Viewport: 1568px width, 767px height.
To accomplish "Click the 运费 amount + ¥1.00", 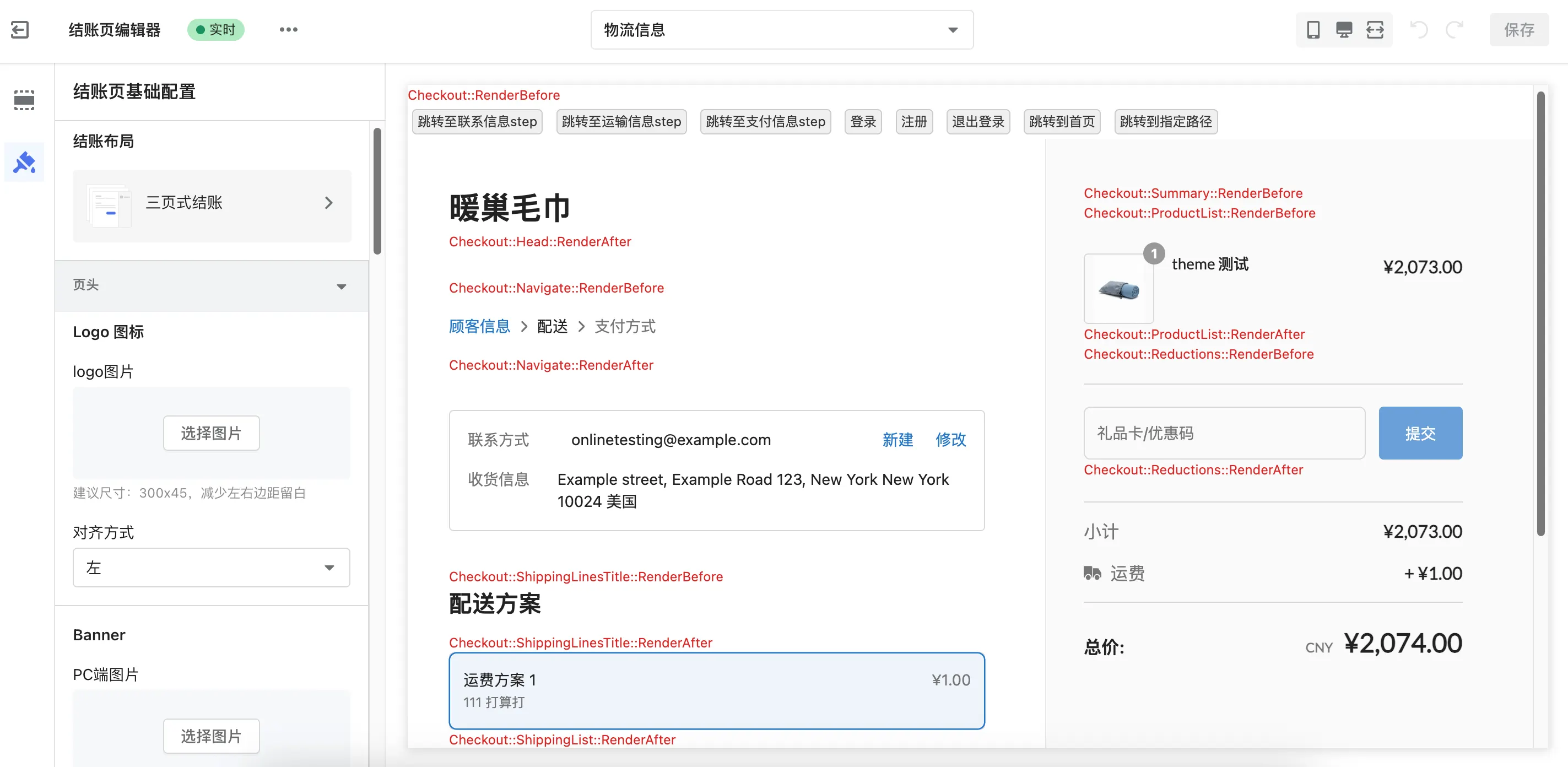I will tap(1433, 573).
